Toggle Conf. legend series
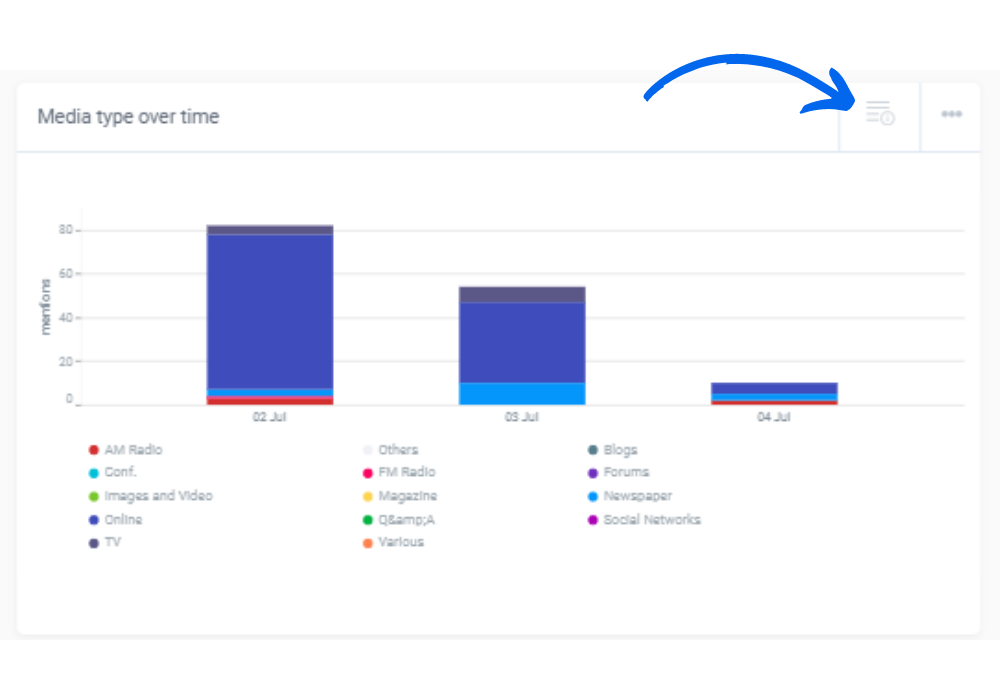This screenshot has height=700, width=1000. (x=112, y=472)
